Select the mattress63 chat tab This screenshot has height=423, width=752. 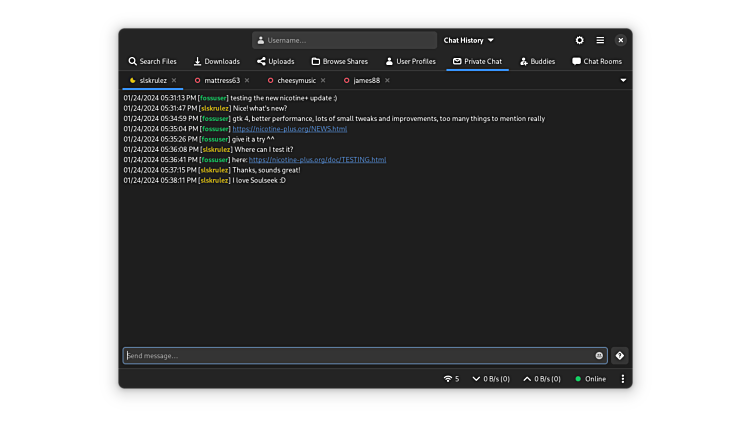pos(222,80)
